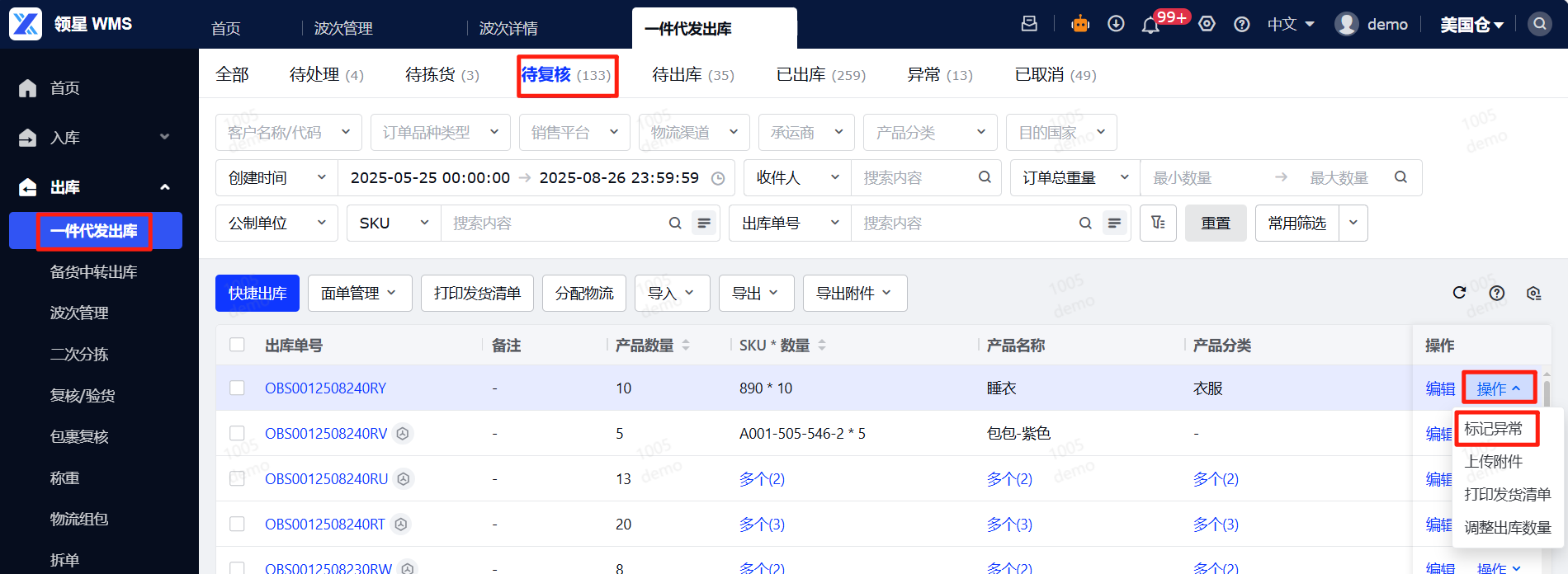Open the 面单管理 dropdown
Image resolution: width=1568 pixels, height=574 pixels.
(359, 293)
